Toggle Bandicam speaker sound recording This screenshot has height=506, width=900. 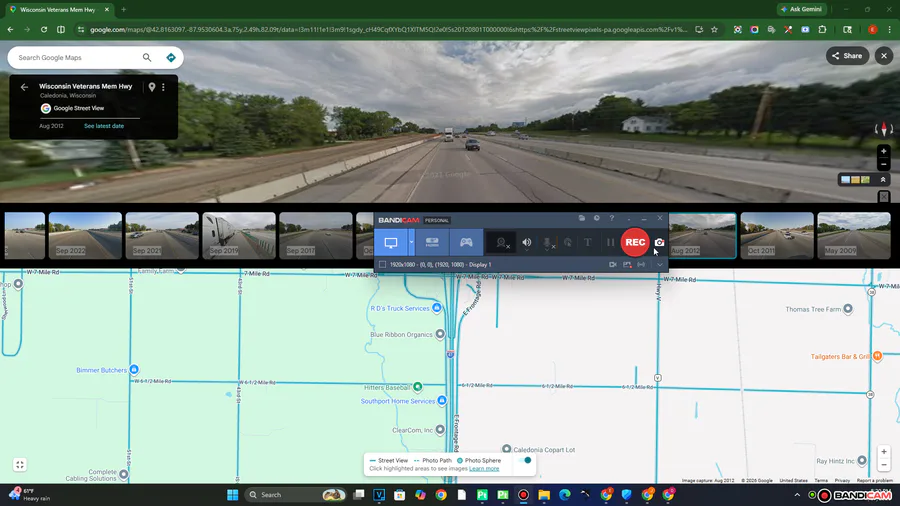tap(526, 243)
